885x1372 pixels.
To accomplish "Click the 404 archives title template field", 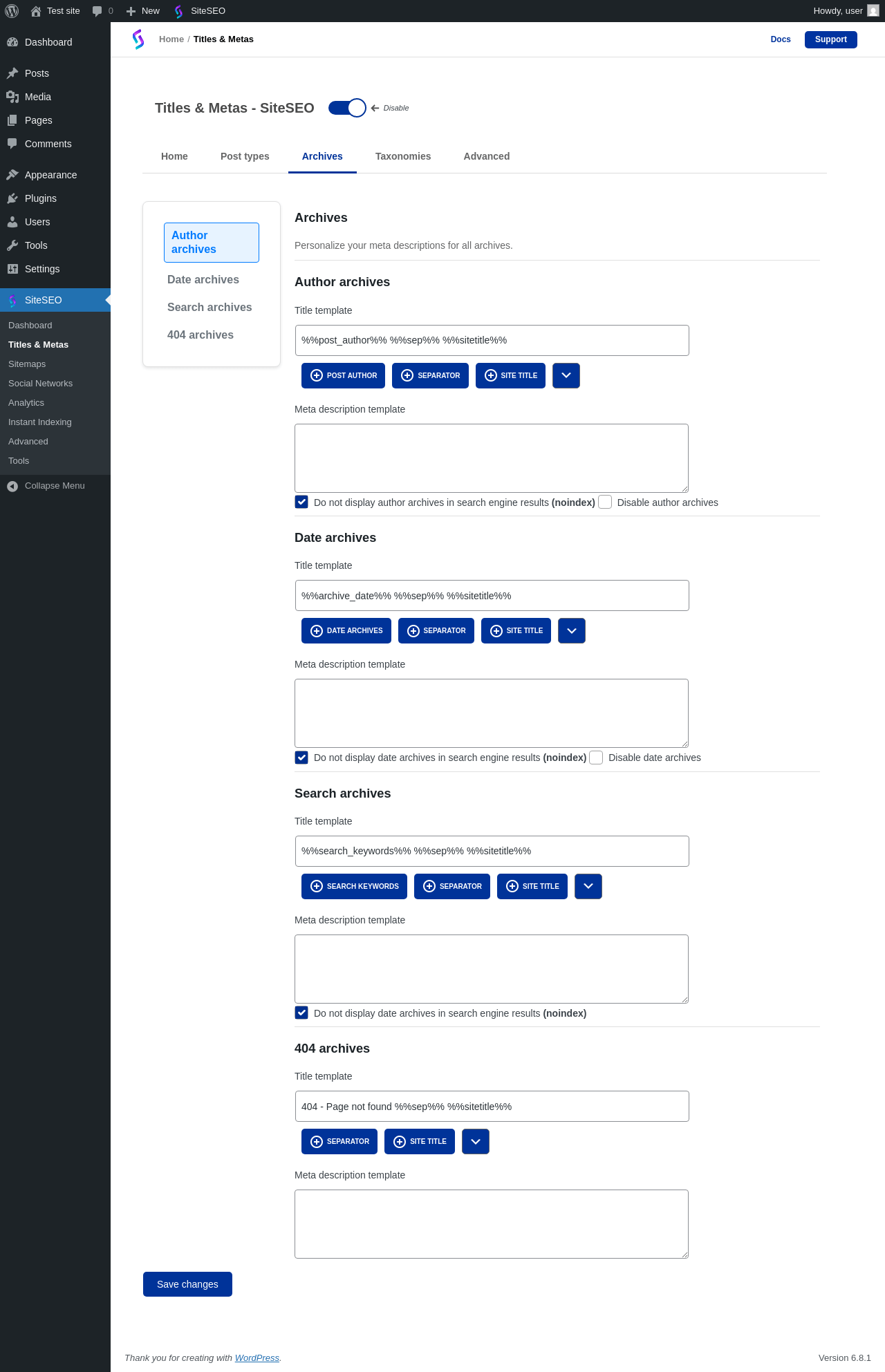I will (492, 1106).
